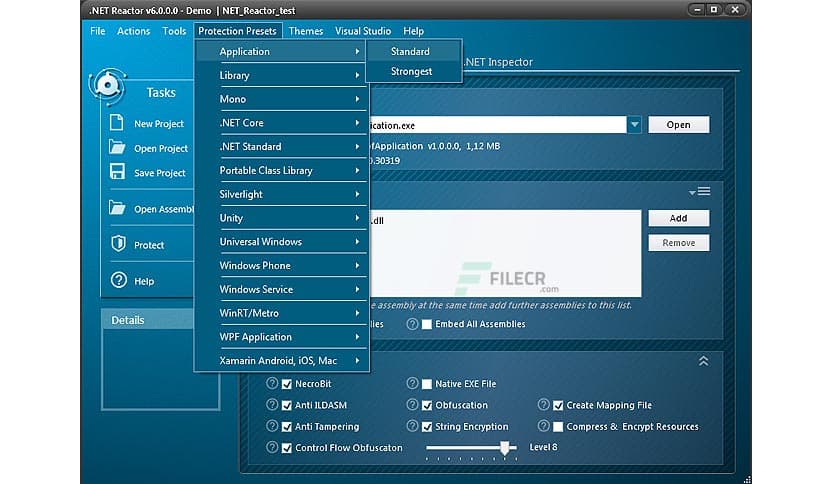Screen dimensions: 836x484
Task: Click the help icon beside Create Mapping File
Action: tap(544, 405)
